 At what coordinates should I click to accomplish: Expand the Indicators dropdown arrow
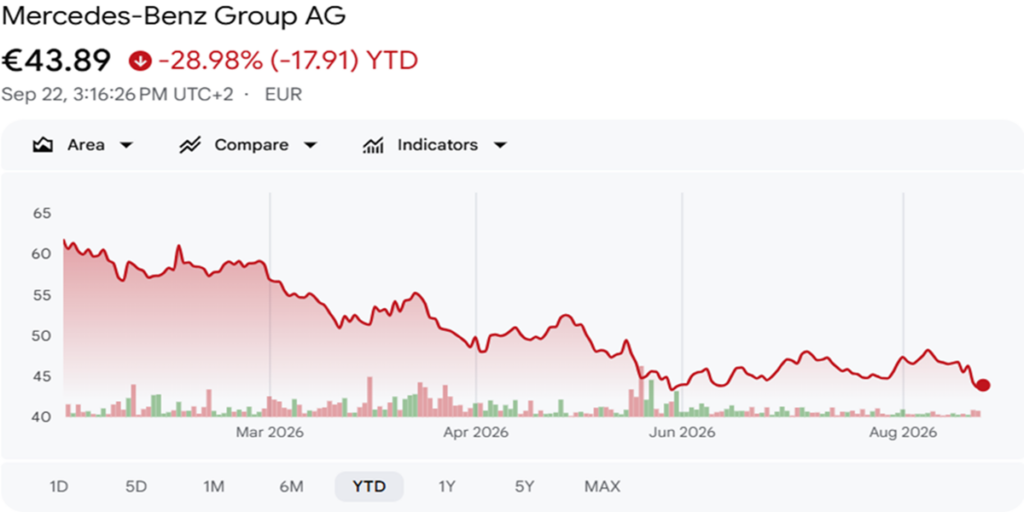(x=500, y=145)
